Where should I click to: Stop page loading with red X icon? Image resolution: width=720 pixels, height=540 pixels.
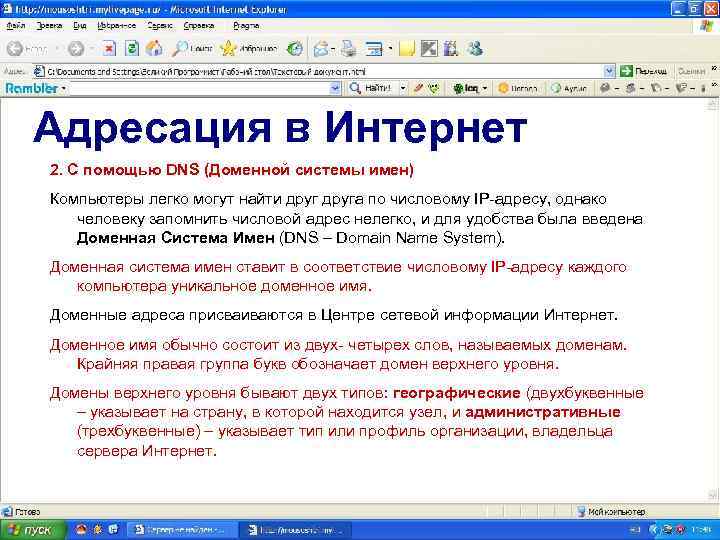click(109, 48)
